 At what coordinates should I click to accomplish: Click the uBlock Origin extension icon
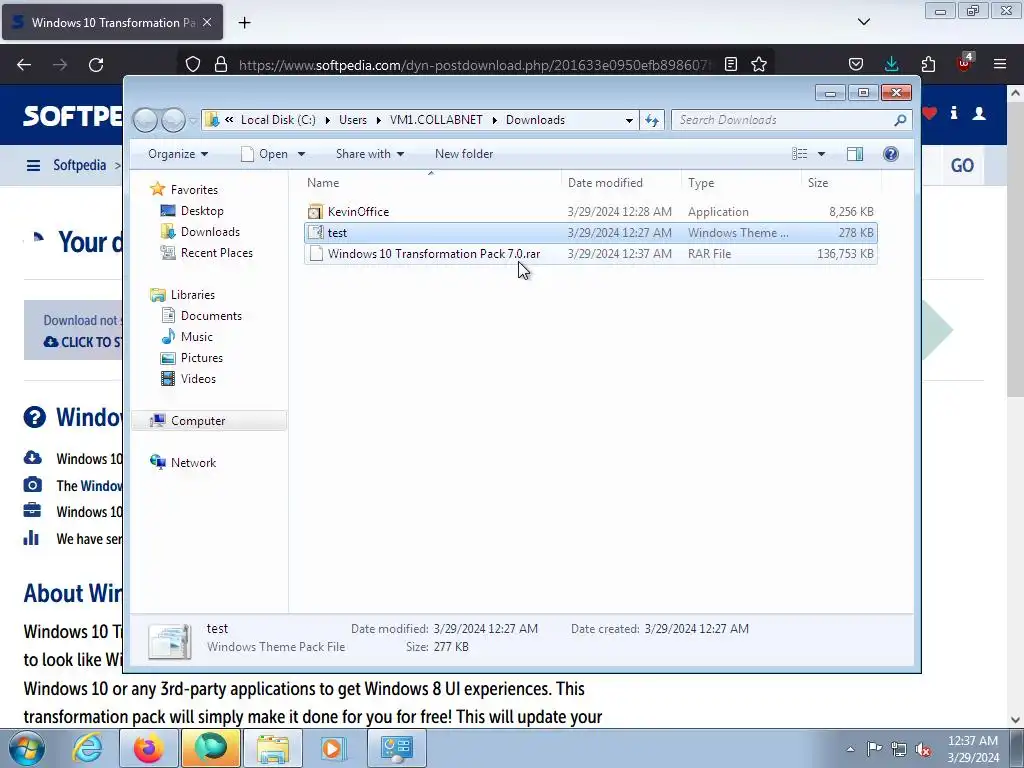point(965,63)
